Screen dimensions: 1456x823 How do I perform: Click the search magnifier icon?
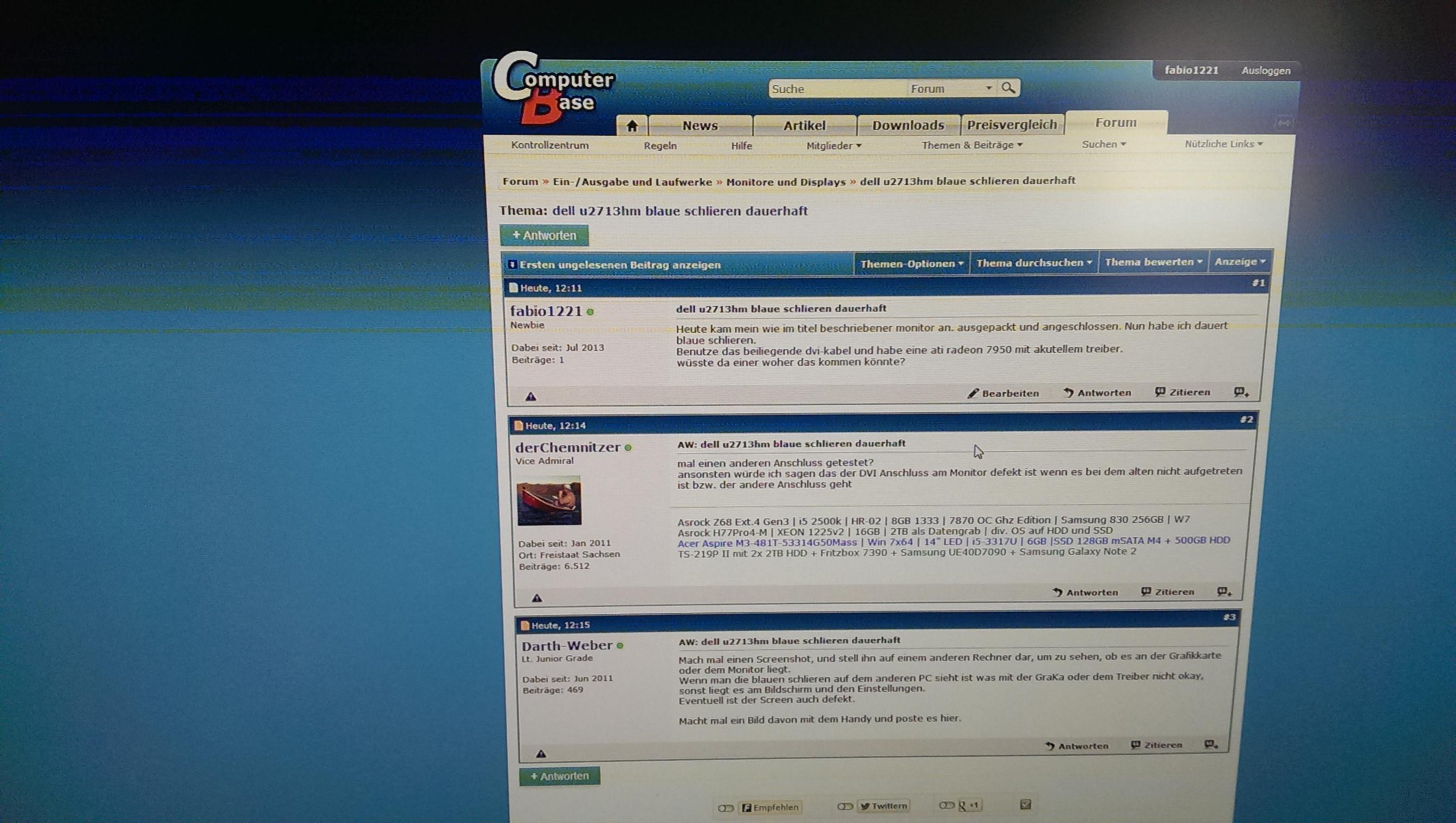(x=1008, y=88)
